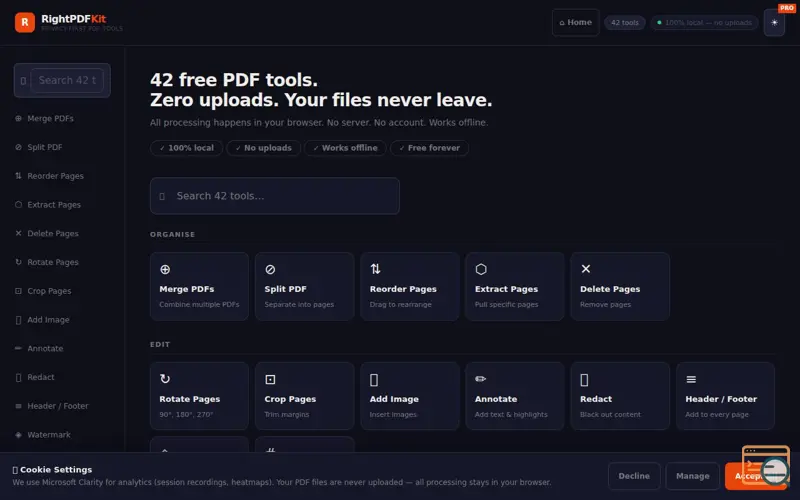Click the sidebar Merge PDFs icon
The height and width of the screenshot is (500, 800).
coord(18,118)
